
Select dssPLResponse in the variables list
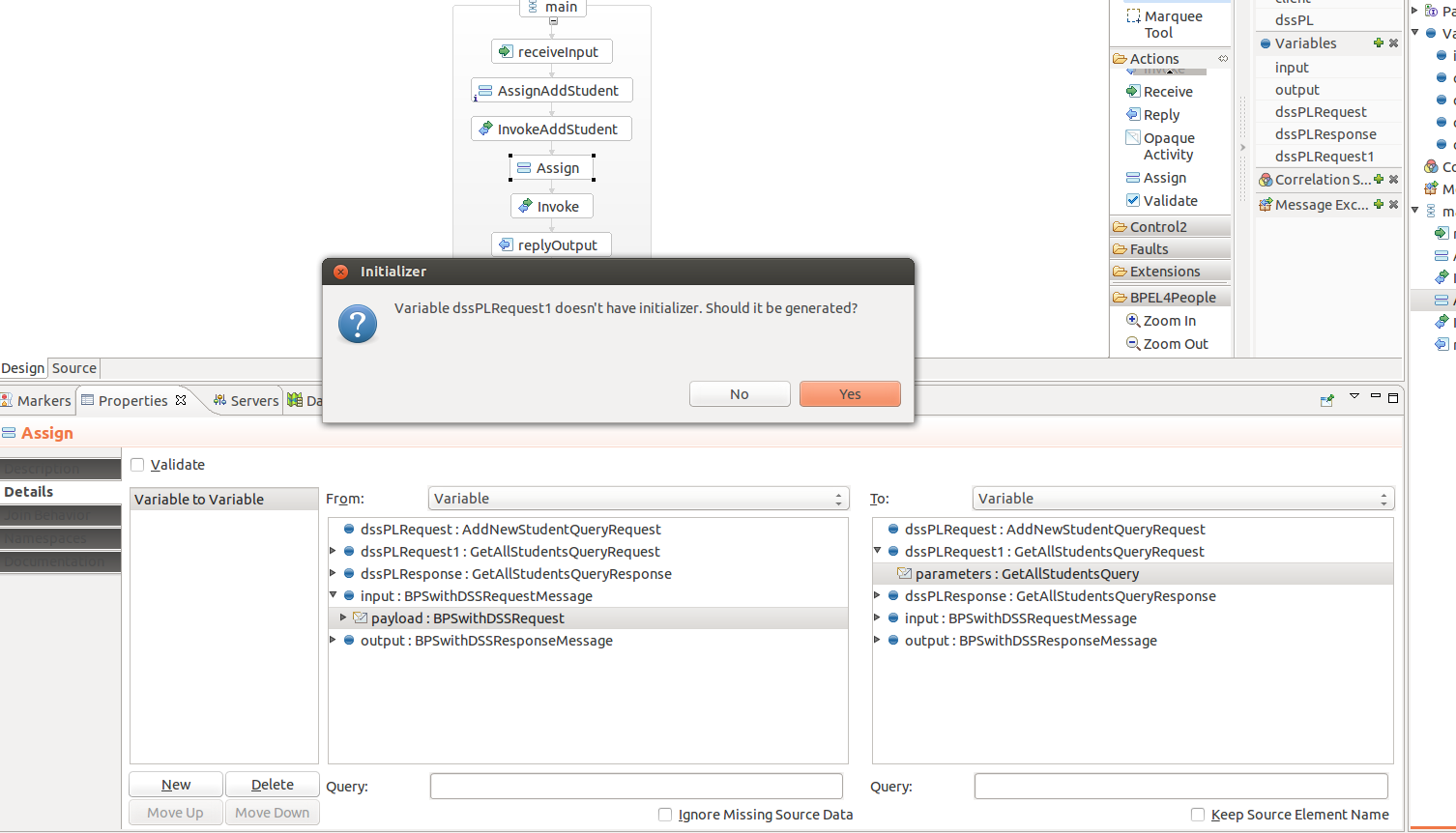pyautogui.click(x=1325, y=134)
